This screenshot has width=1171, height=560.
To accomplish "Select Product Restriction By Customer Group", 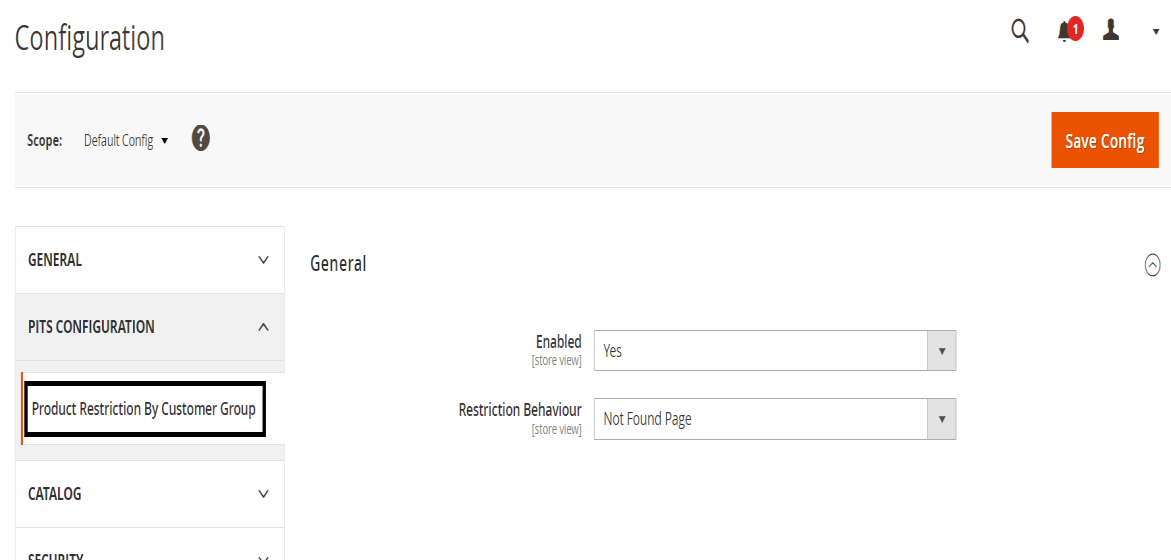I will (144, 409).
